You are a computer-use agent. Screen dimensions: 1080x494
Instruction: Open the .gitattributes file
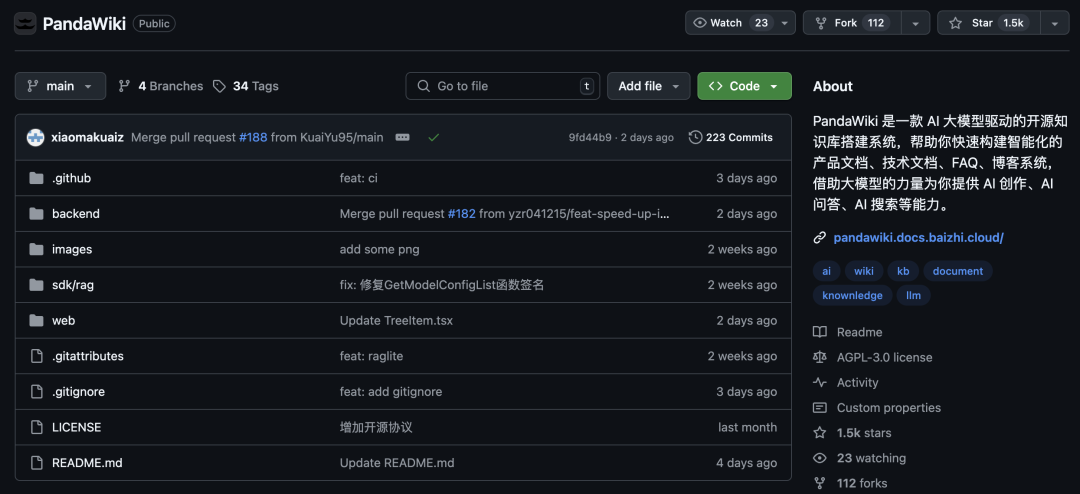(88, 356)
